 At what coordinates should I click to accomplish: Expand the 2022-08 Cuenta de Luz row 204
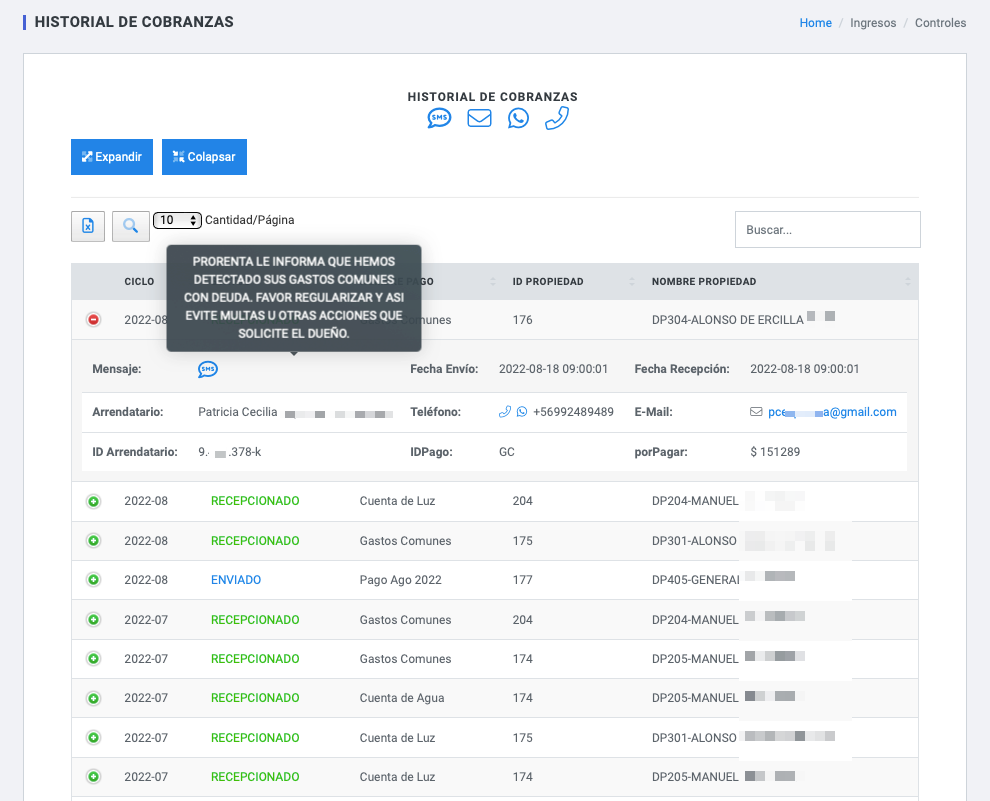click(x=93, y=501)
